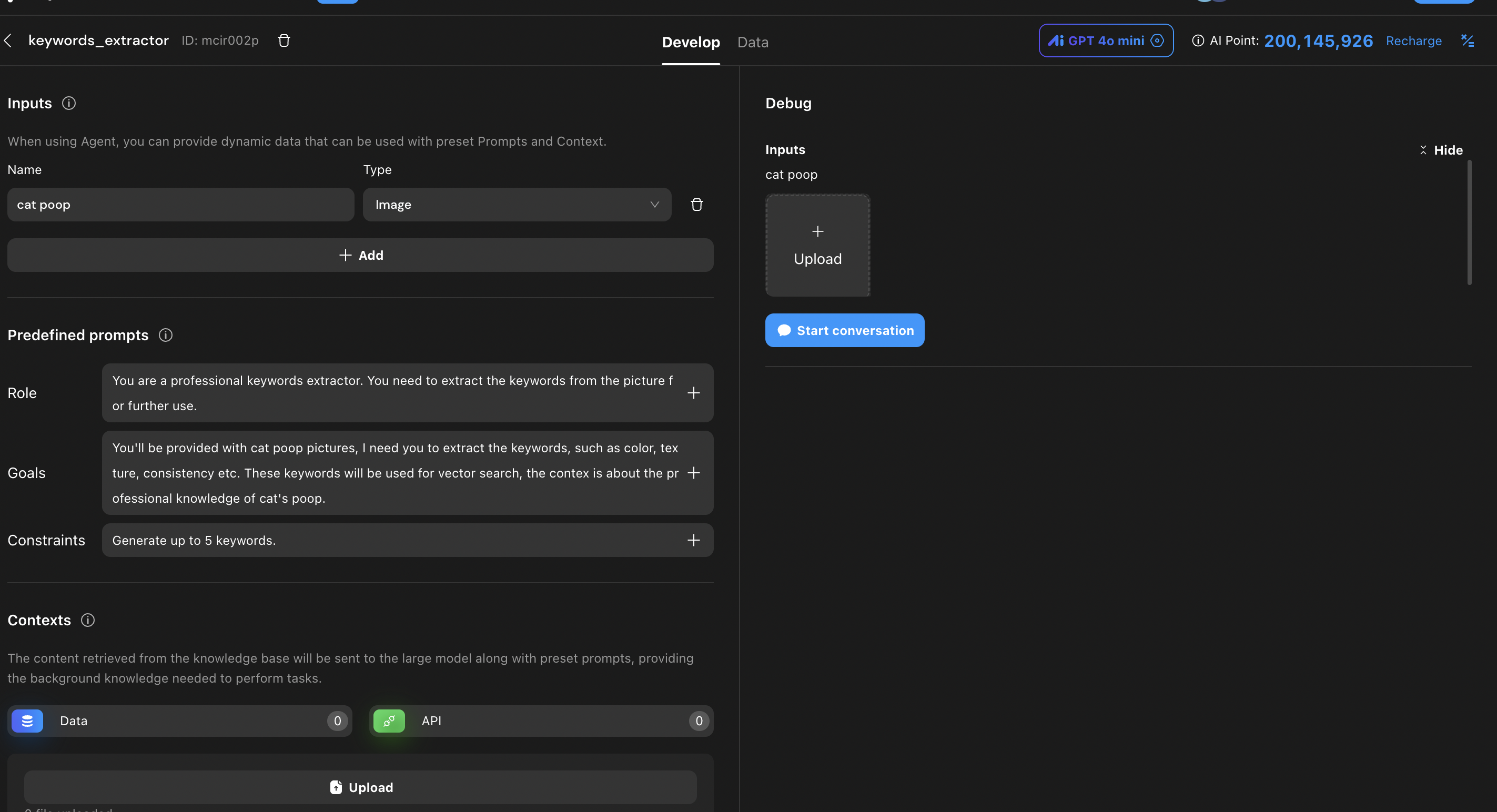Click the collapse icon at top right
The image size is (1497, 812).
1468,40
